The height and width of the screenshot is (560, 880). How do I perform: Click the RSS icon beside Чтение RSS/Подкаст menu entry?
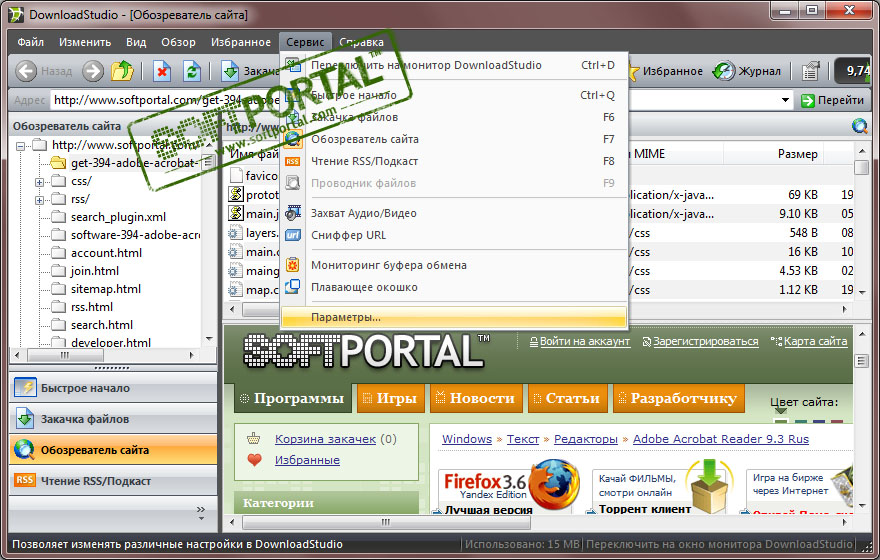click(x=292, y=162)
